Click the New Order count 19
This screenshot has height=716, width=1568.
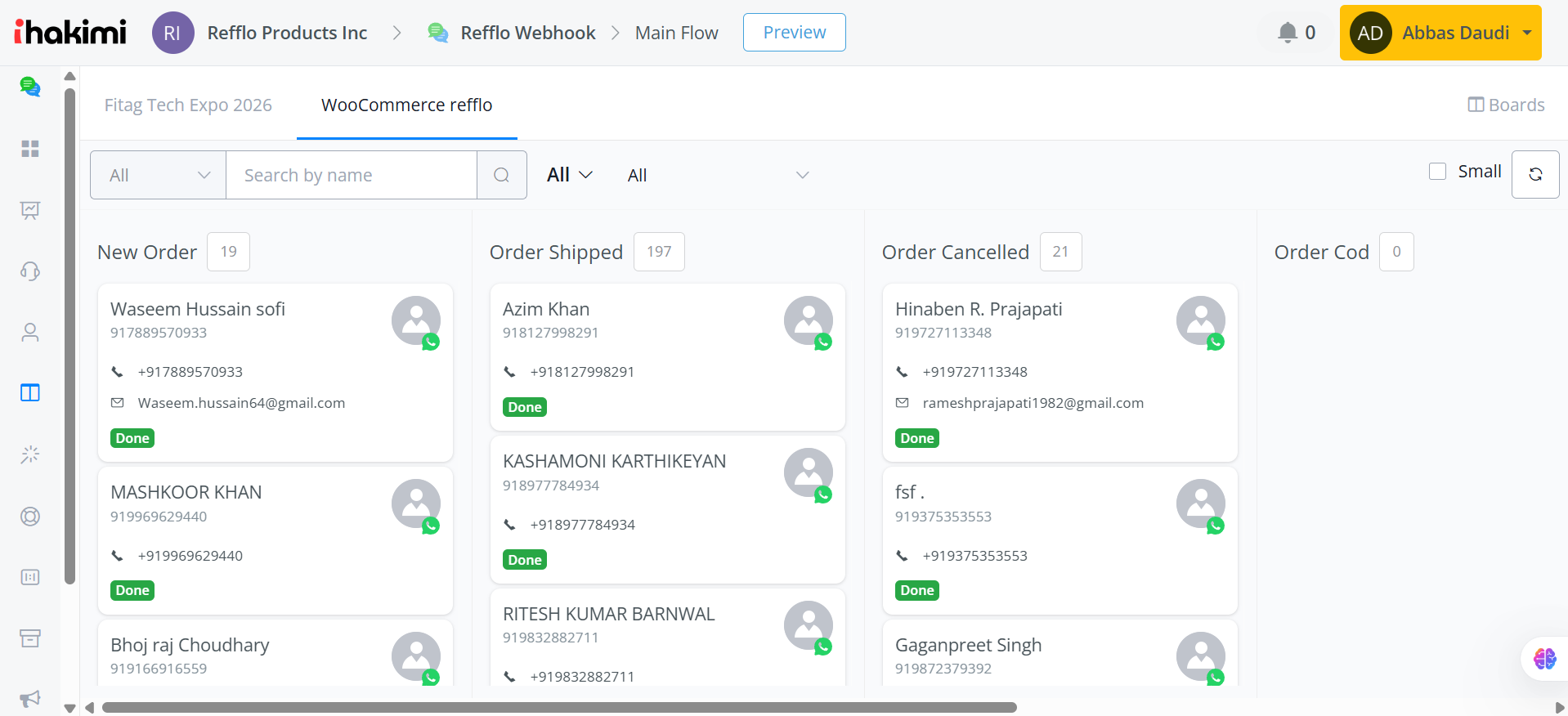(229, 252)
